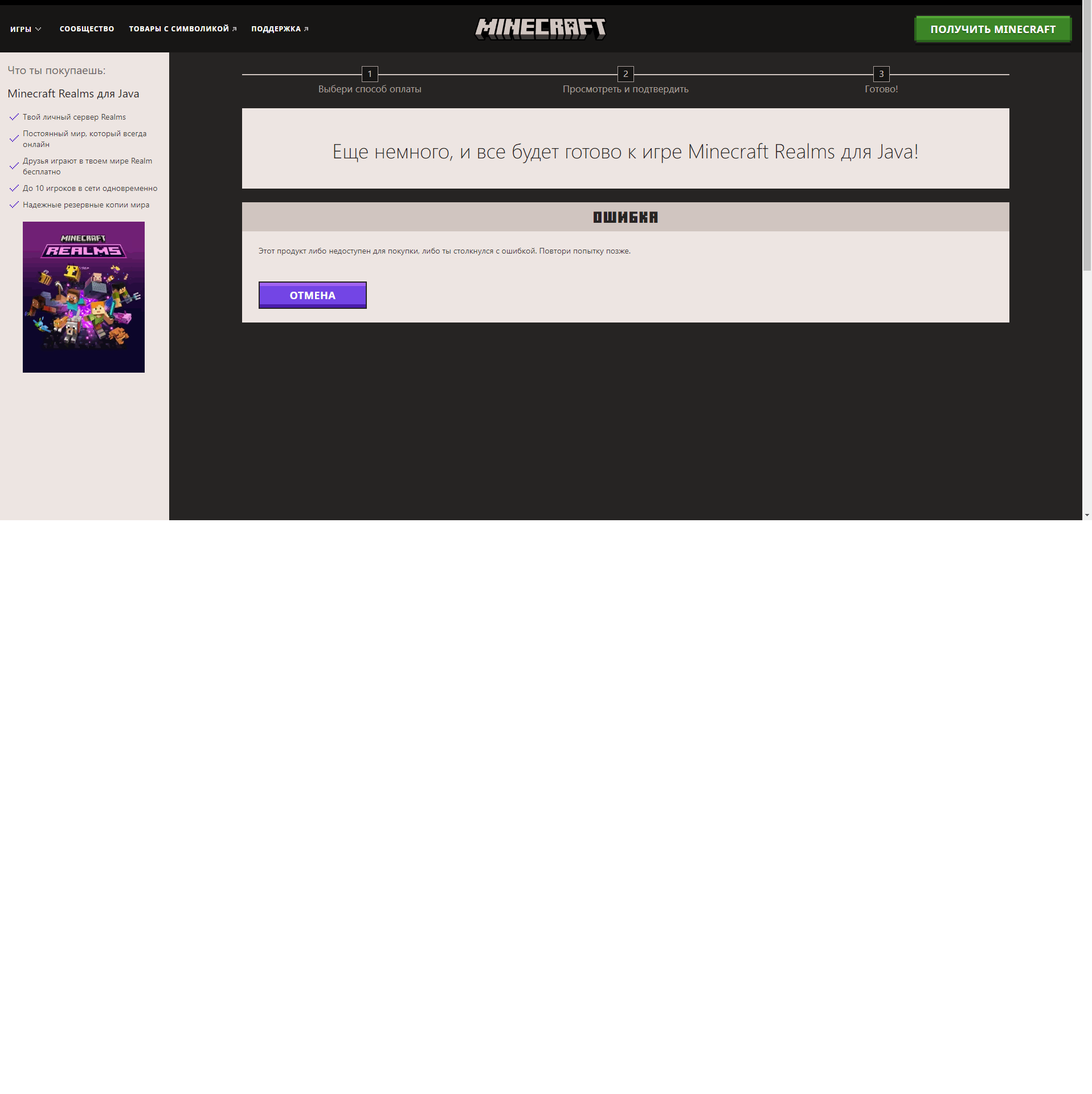Click 'Надежные резервные копии мира' feature text
The height and width of the screenshot is (1094, 1092).
coord(86,205)
